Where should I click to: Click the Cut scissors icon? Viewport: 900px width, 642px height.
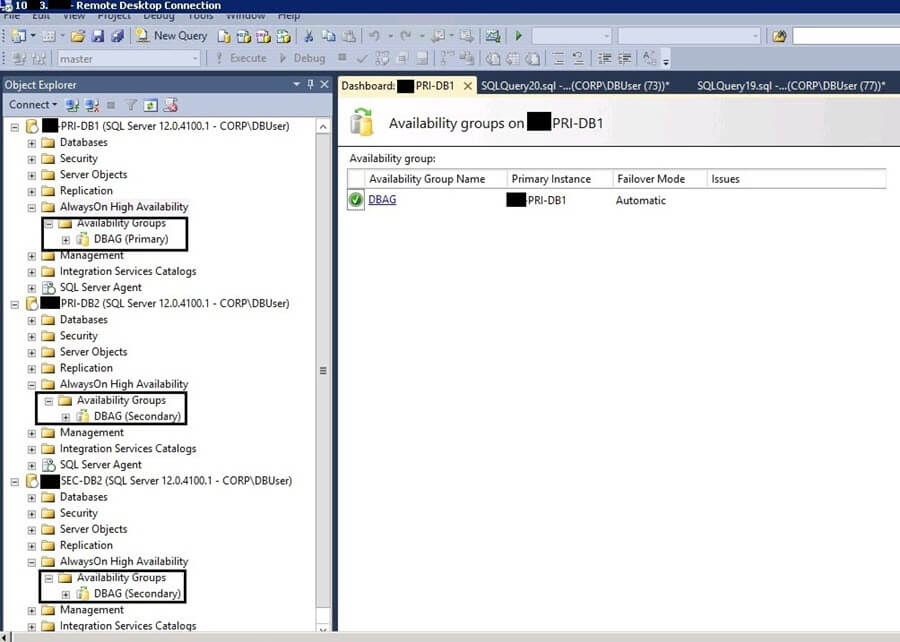point(309,36)
